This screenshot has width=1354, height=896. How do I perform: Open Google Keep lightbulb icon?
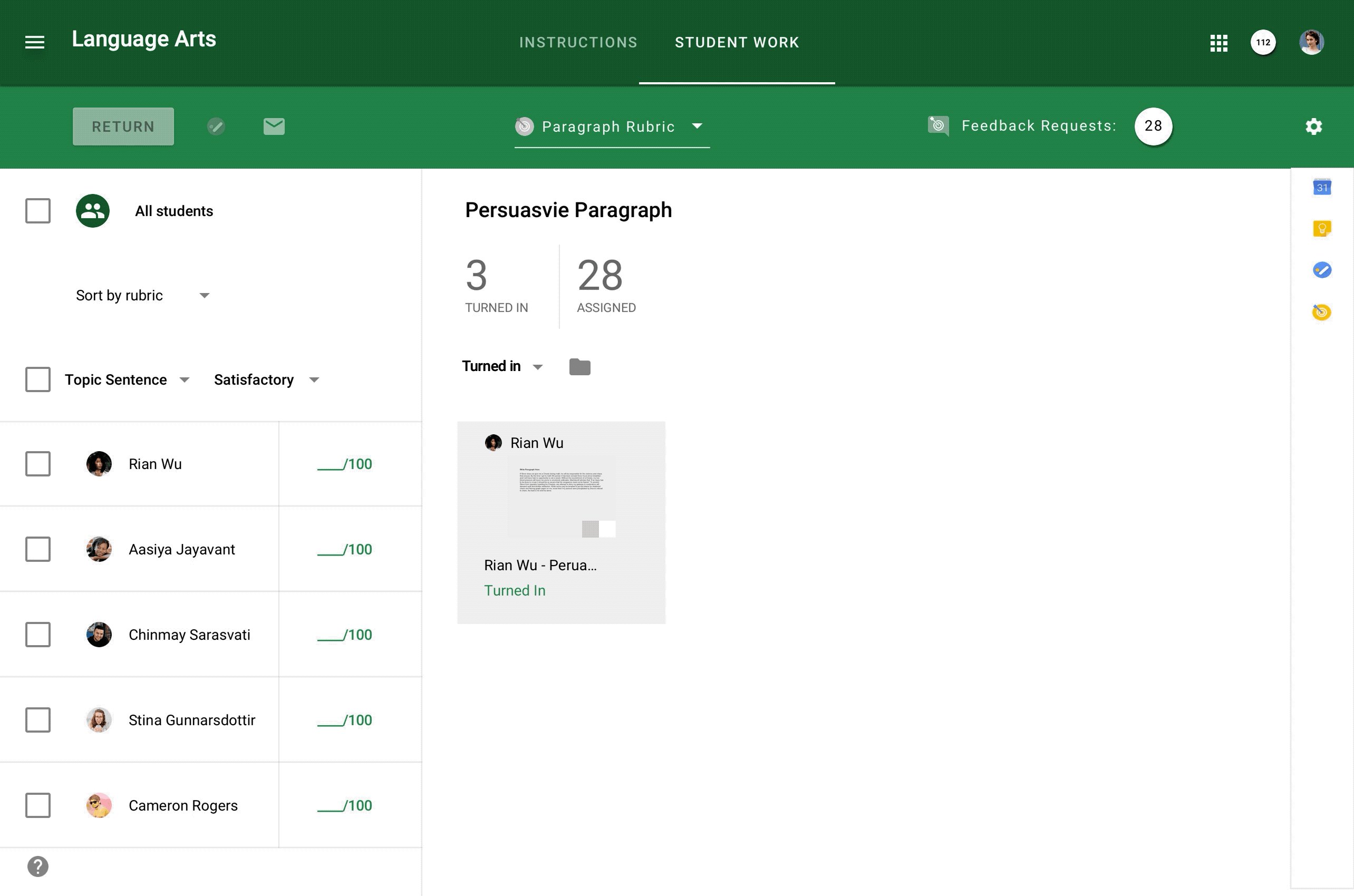pos(1322,229)
